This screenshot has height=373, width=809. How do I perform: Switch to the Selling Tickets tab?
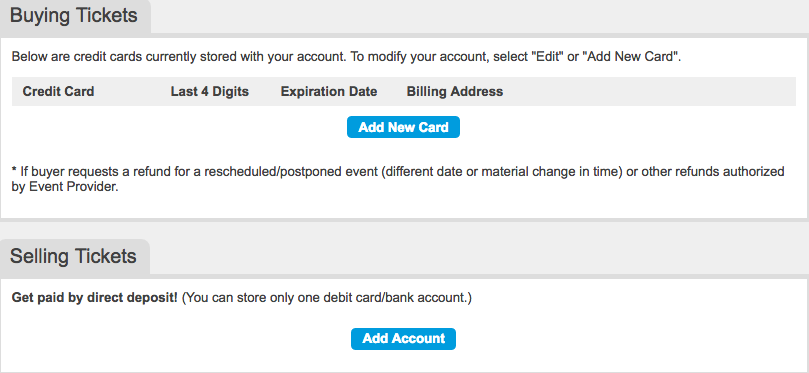[74, 256]
